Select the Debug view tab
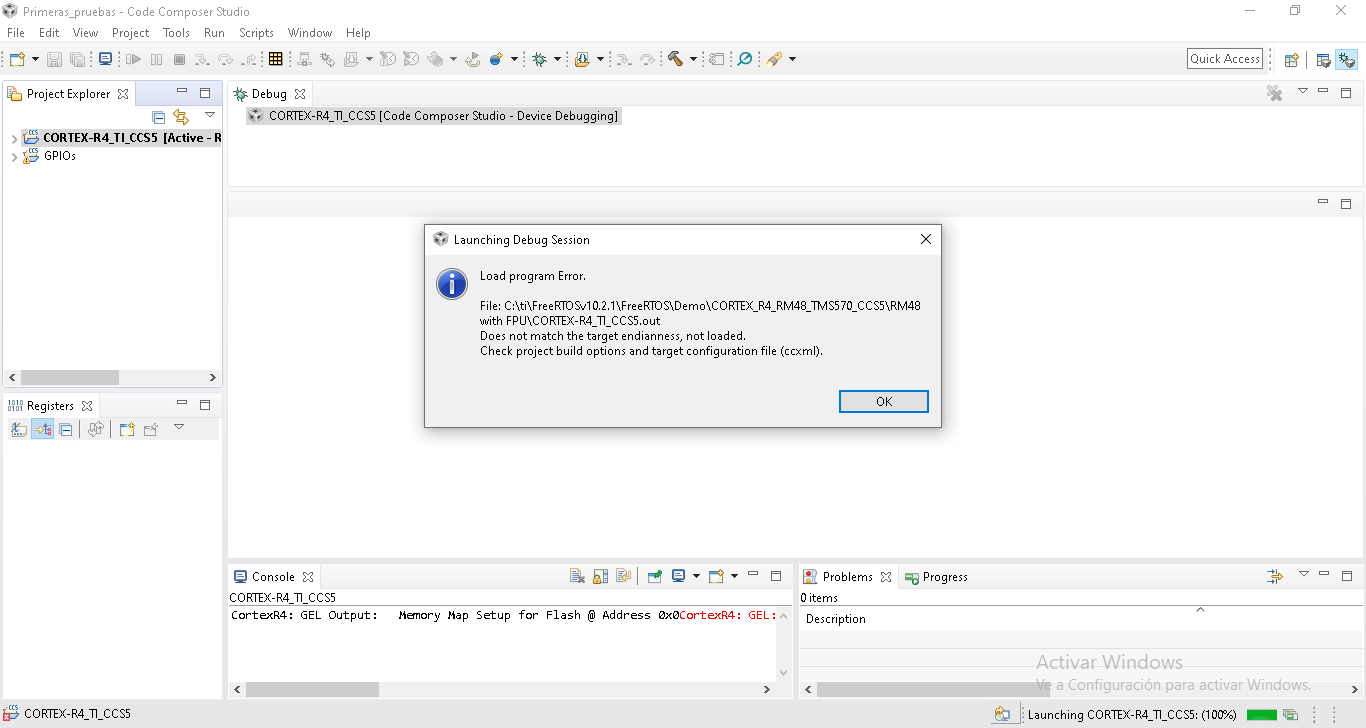1366x728 pixels. tap(269, 94)
